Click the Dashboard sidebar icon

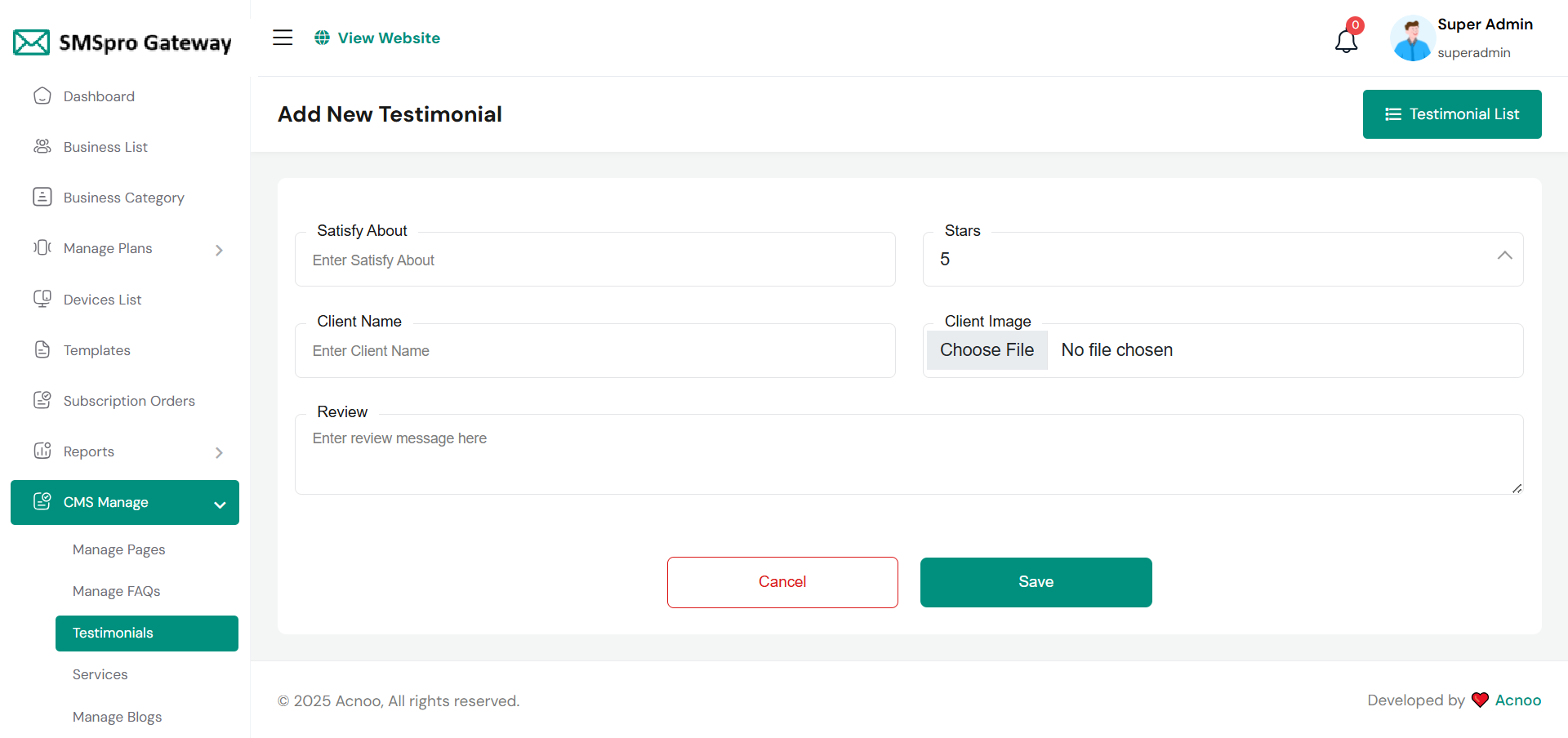42,96
